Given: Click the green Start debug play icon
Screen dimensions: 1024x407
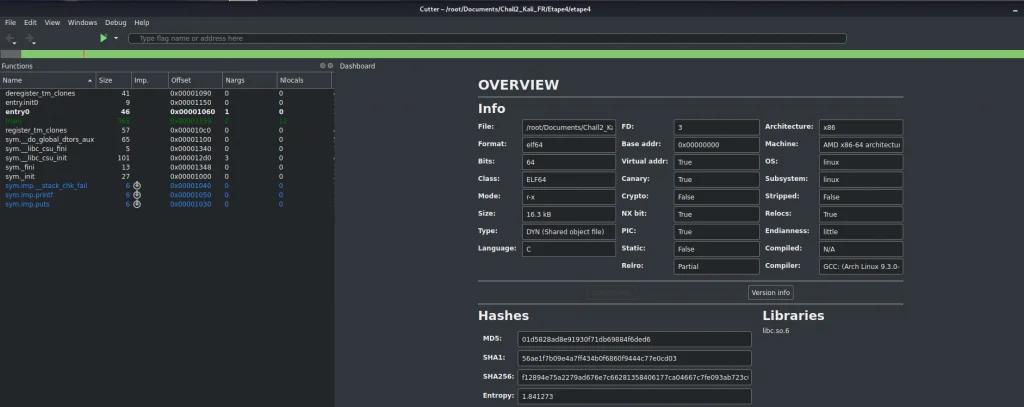Looking at the screenshot, I should tap(103, 38).
